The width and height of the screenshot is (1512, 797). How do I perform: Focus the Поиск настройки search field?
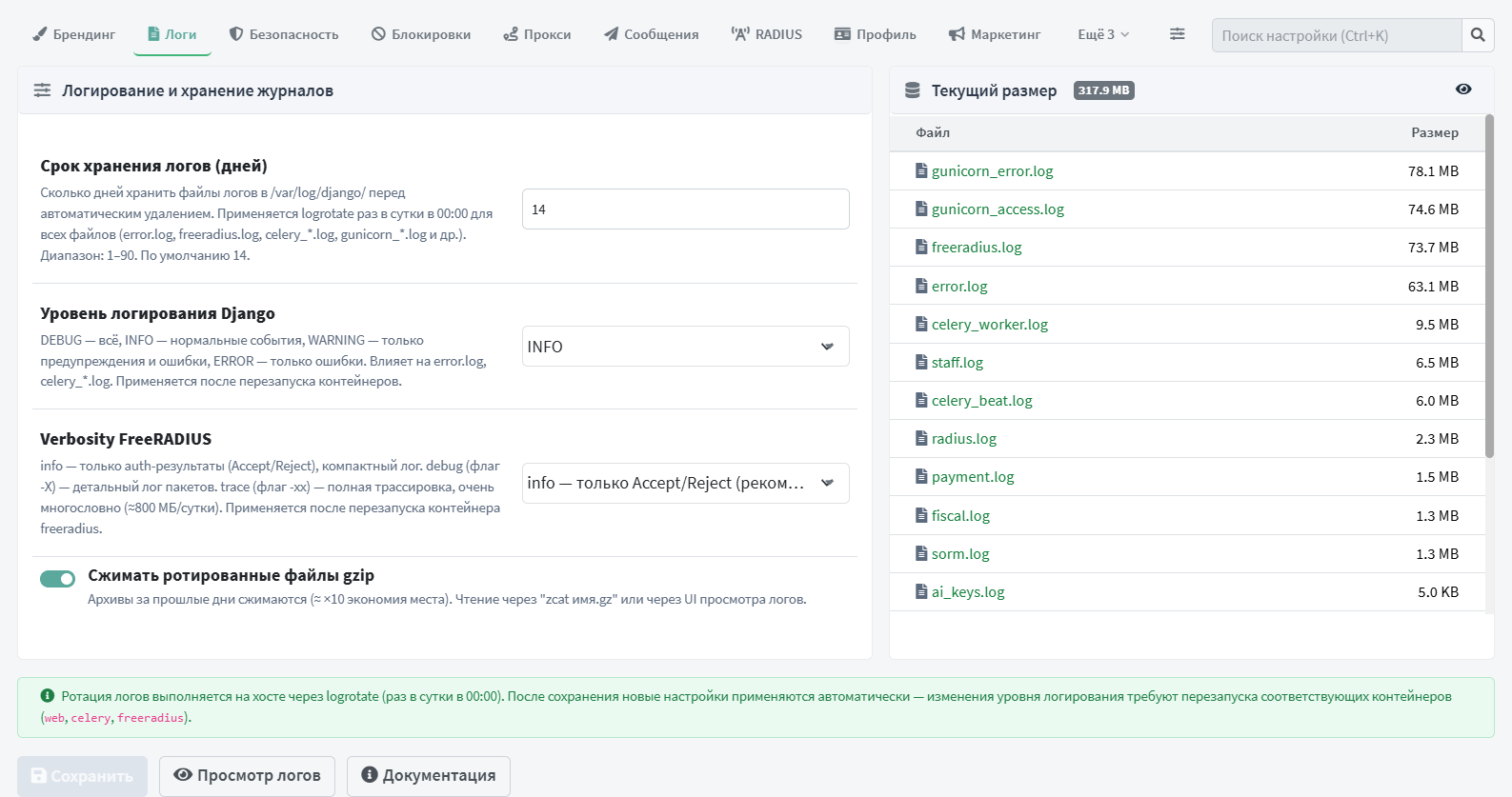1337,35
